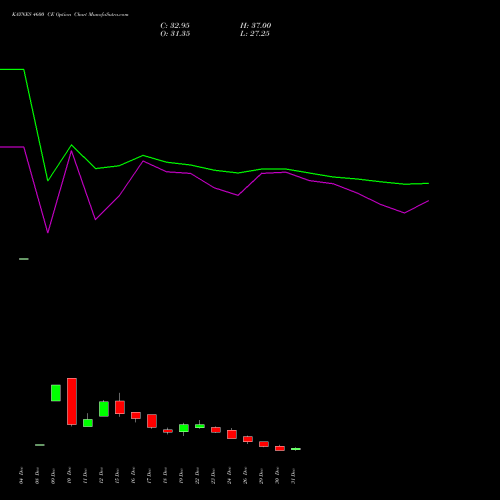Viewport: 500px width, 500px height.
Task: Click the 04 Dec date label
Action: [22, 476]
